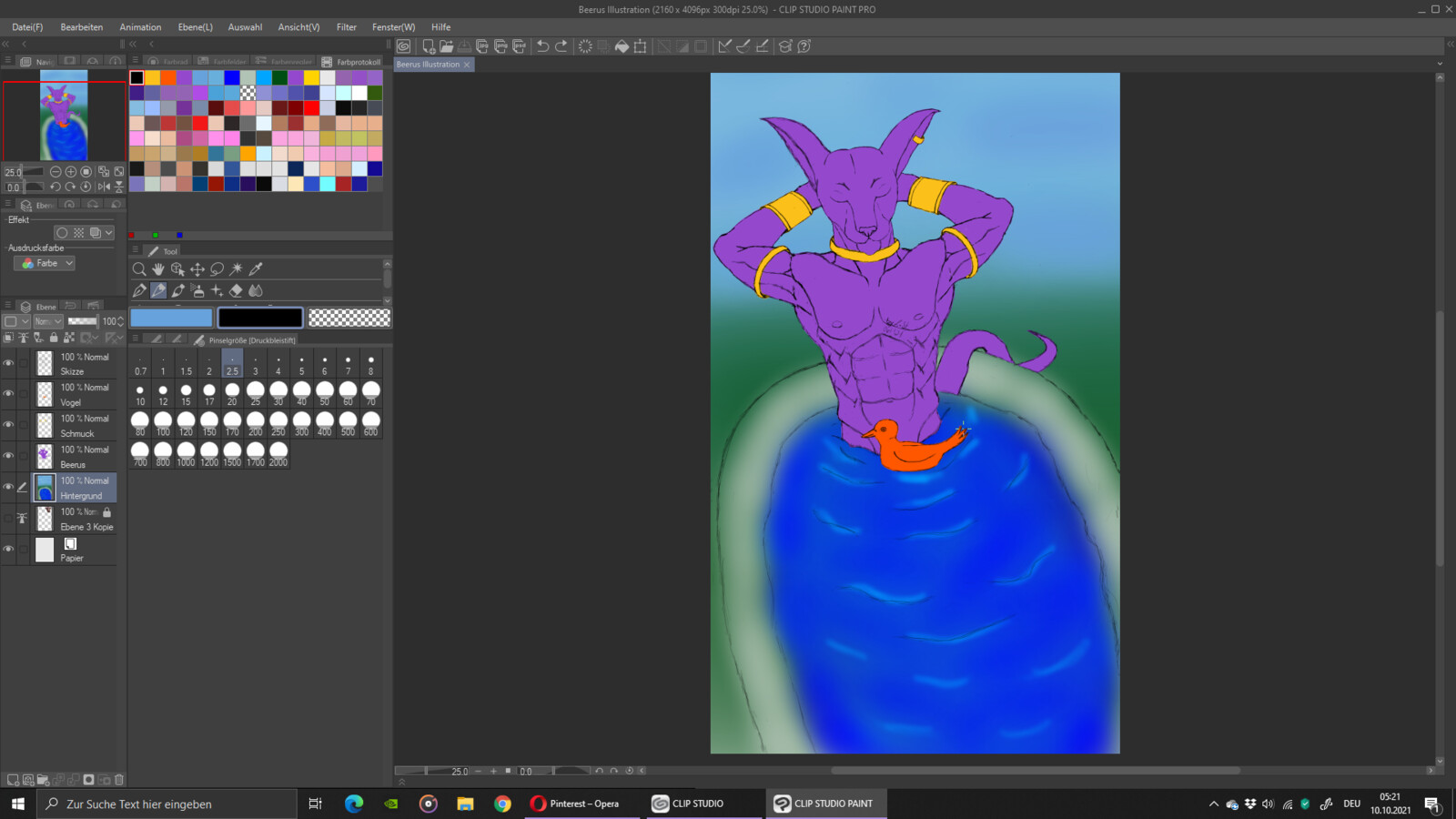The width and height of the screenshot is (1456, 819).
Task: Select brush size 2000
Action: (278, 454)
